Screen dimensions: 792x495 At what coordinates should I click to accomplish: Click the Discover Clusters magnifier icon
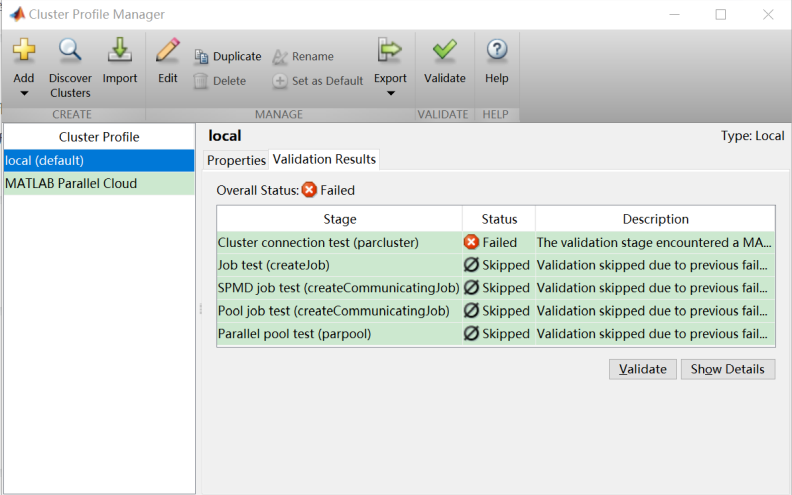point(70,50)
